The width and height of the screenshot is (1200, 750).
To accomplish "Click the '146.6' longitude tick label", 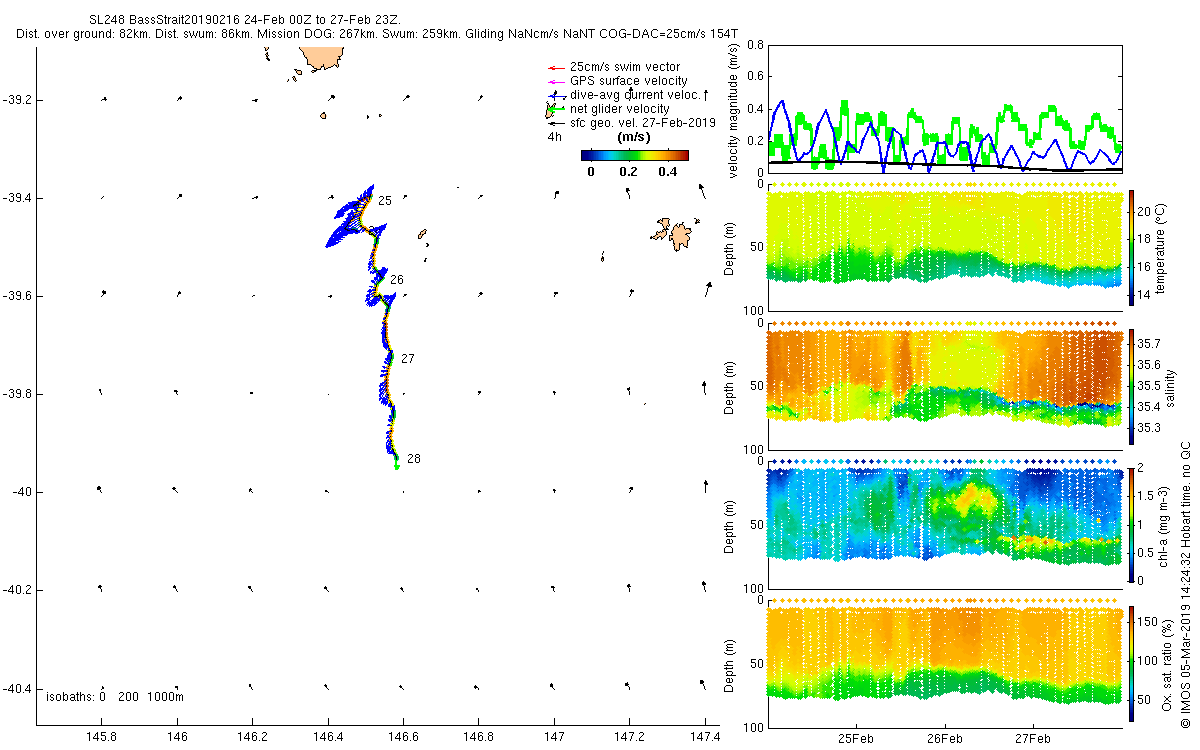I will pos(403,737).
